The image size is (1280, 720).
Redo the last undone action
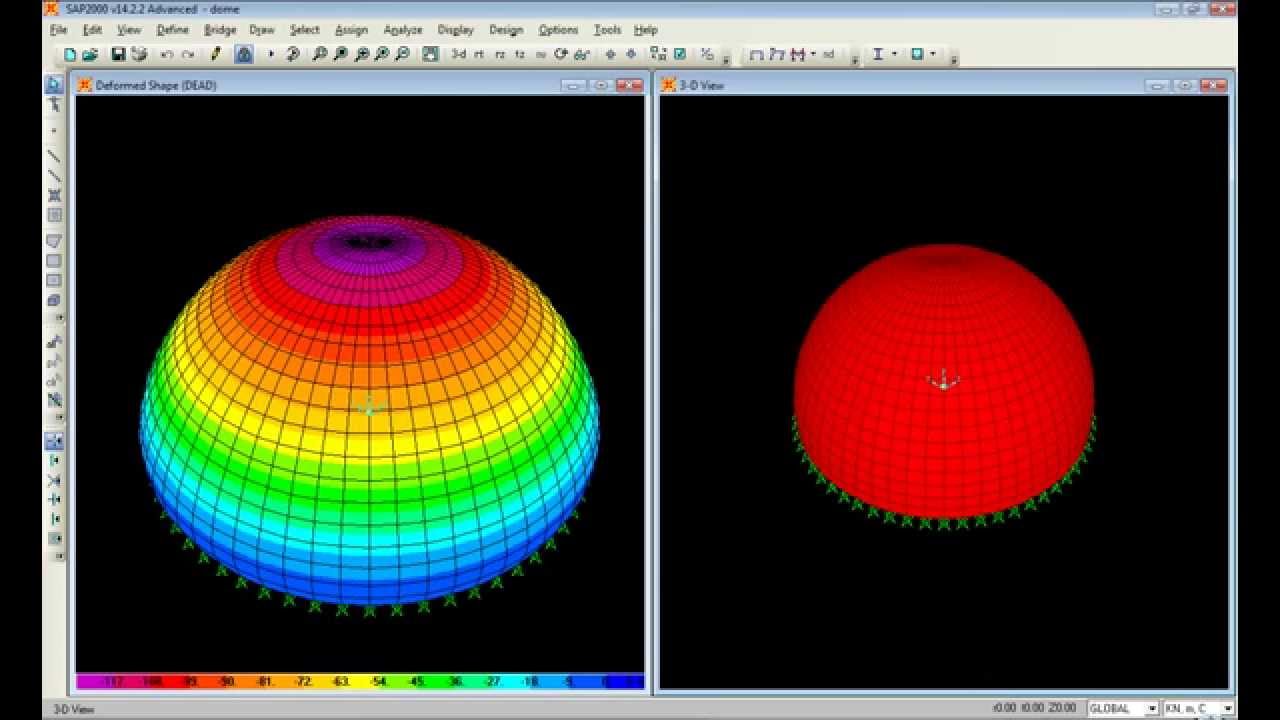click(x=187, y=55)
